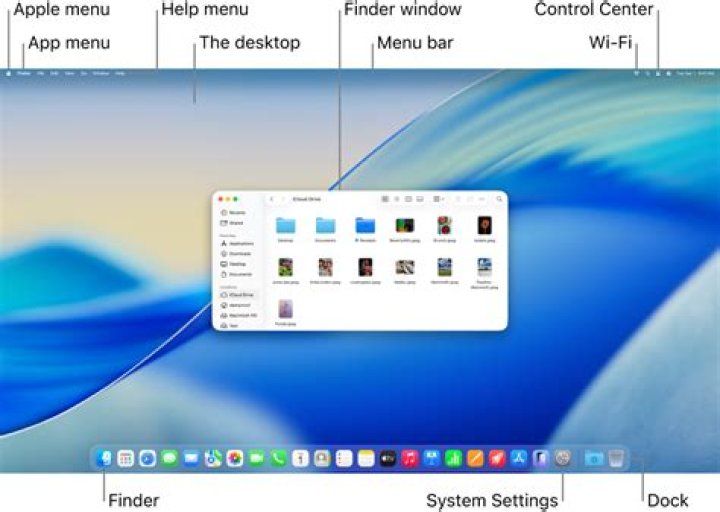Select Applications in Finder sidebar

[x=237, y=243]
